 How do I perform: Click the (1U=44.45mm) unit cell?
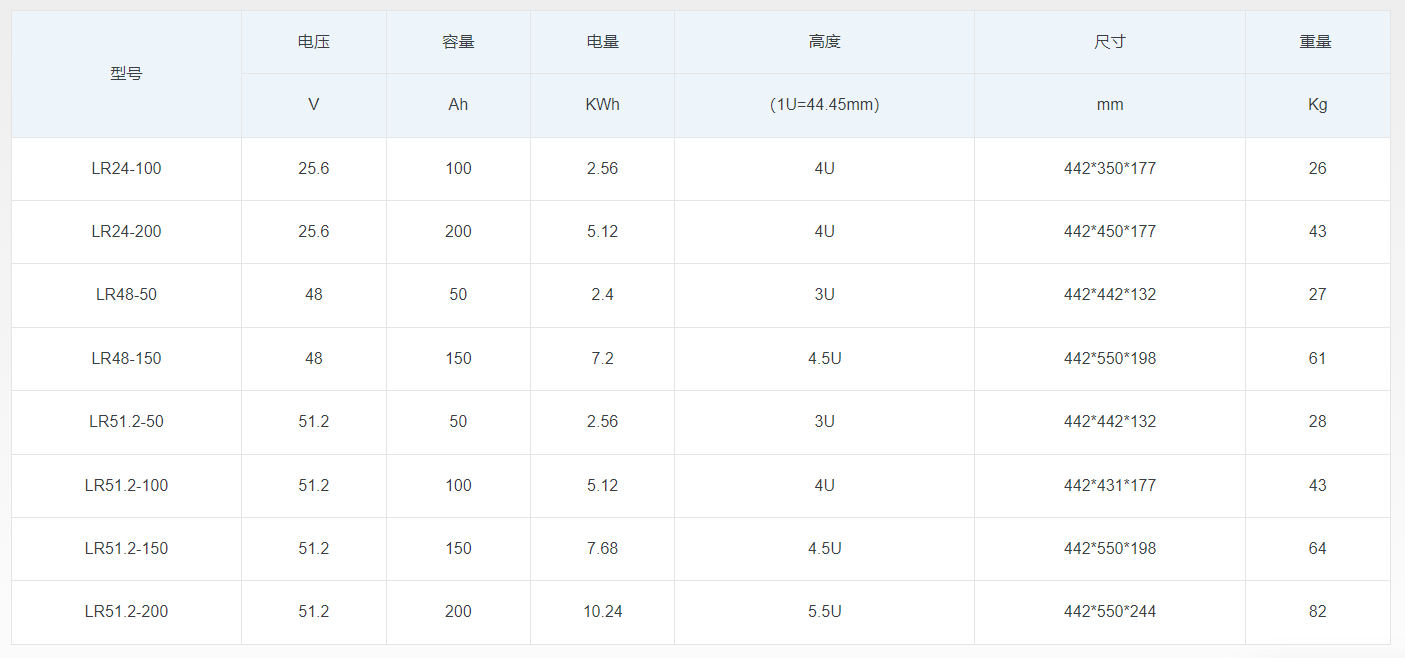click(x=824, y=105)
